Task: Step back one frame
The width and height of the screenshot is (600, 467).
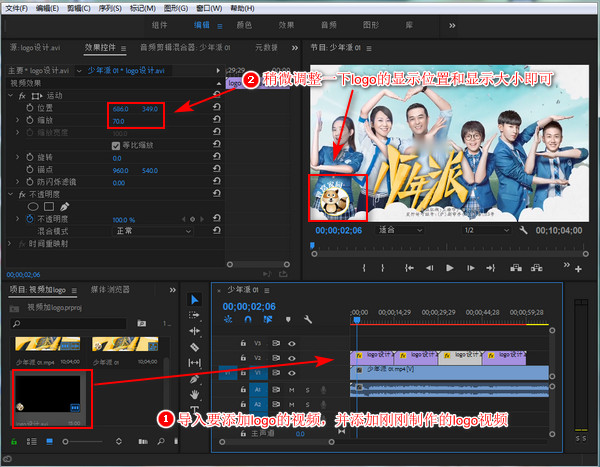Action: coord(430,268)
